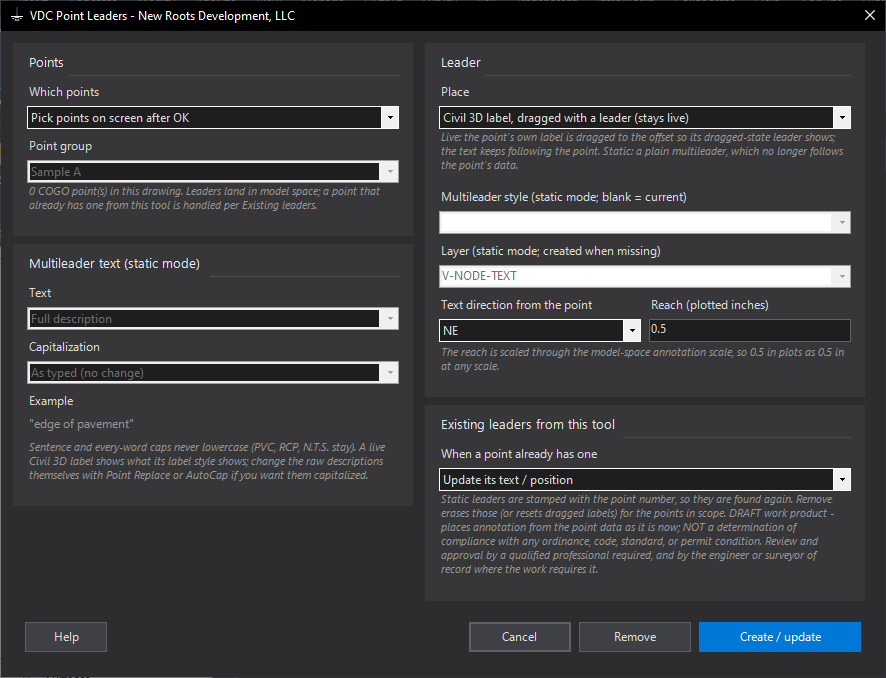Click the Full description text dropdown

click(213, 319)
